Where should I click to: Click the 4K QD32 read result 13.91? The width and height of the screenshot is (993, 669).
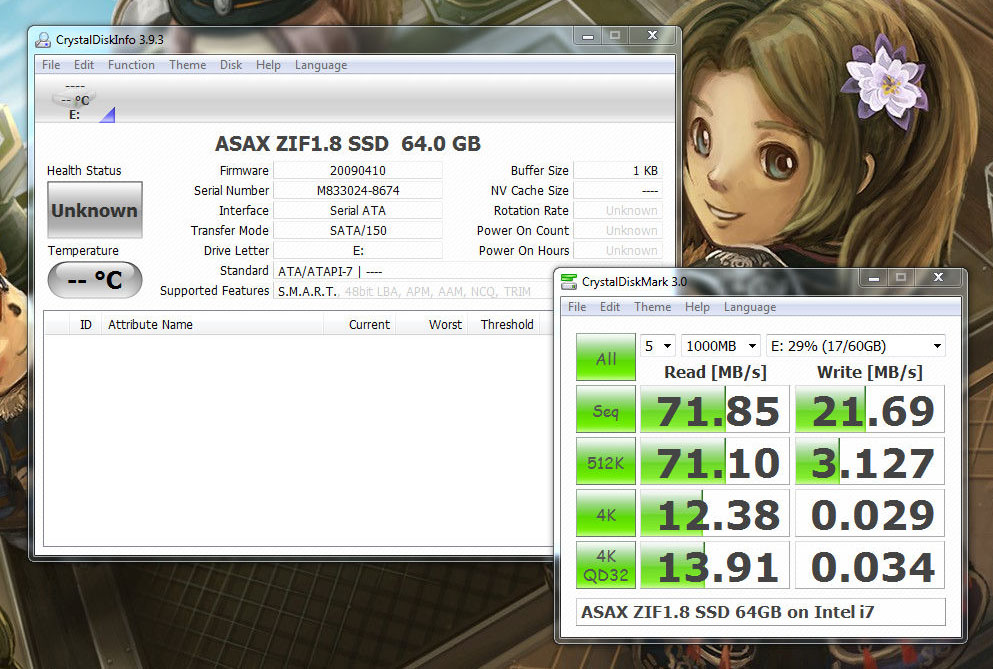point(715,565)
